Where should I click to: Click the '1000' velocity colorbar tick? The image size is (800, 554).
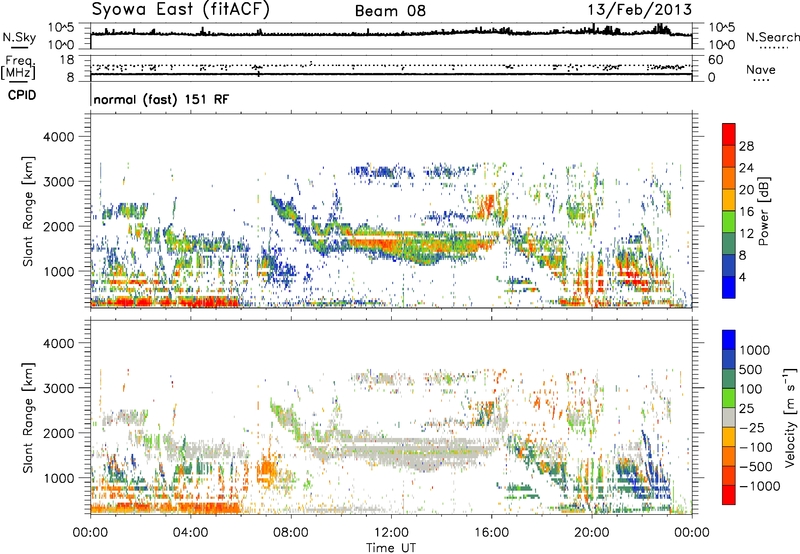pyautogui.click(x=755, y=350)
